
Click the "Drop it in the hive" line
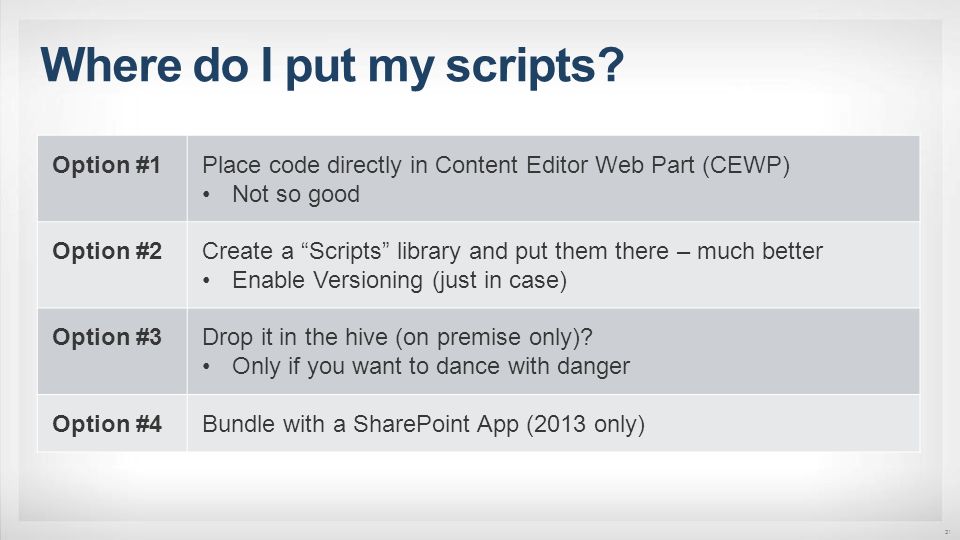tap(397, 337)
